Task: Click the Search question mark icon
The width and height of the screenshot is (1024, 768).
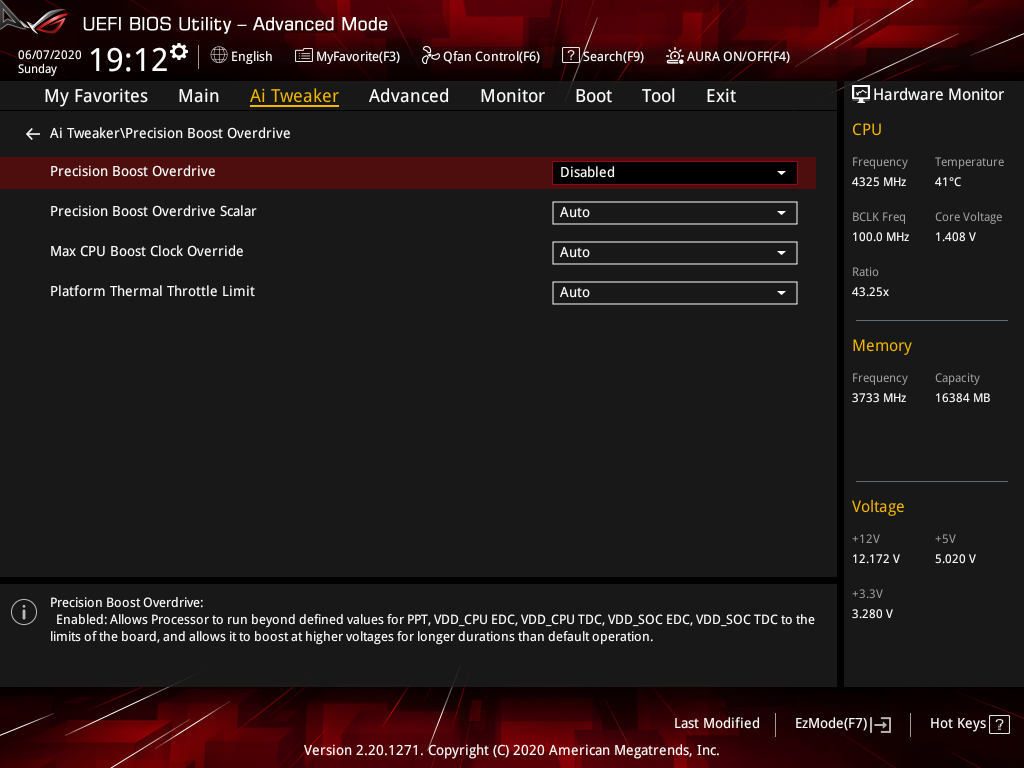Action: [570, 56]
